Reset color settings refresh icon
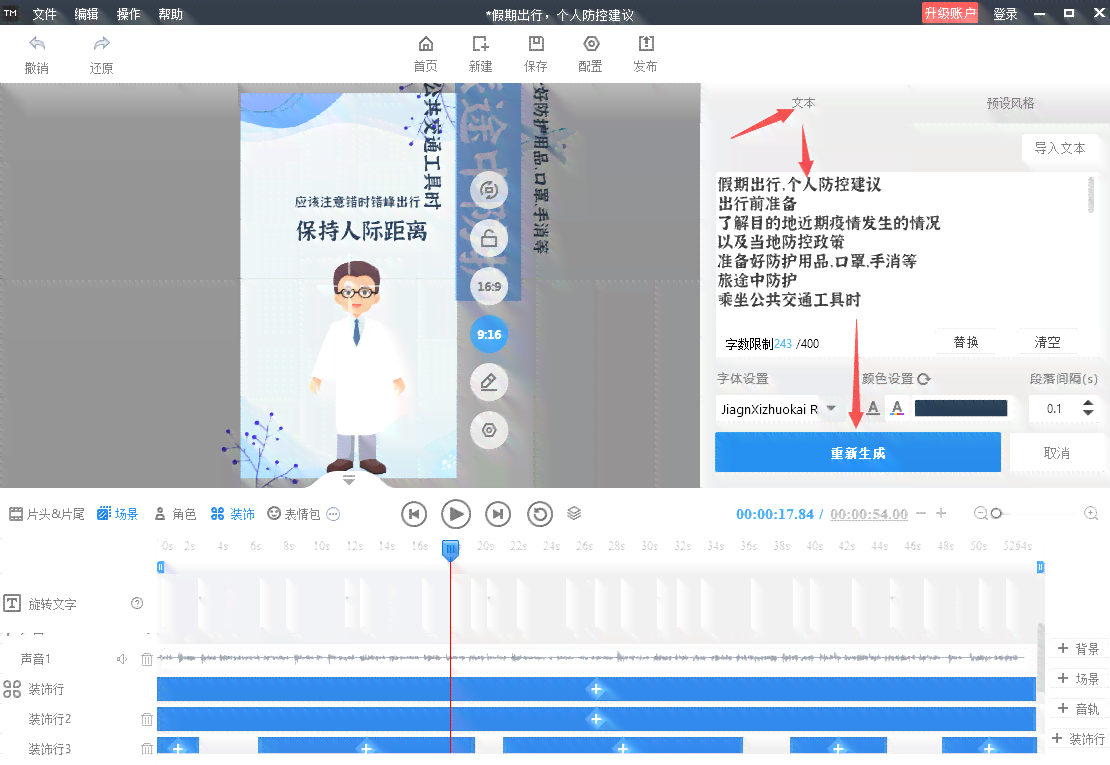Viewport: 1110px width, 765px height. (924, 379)
